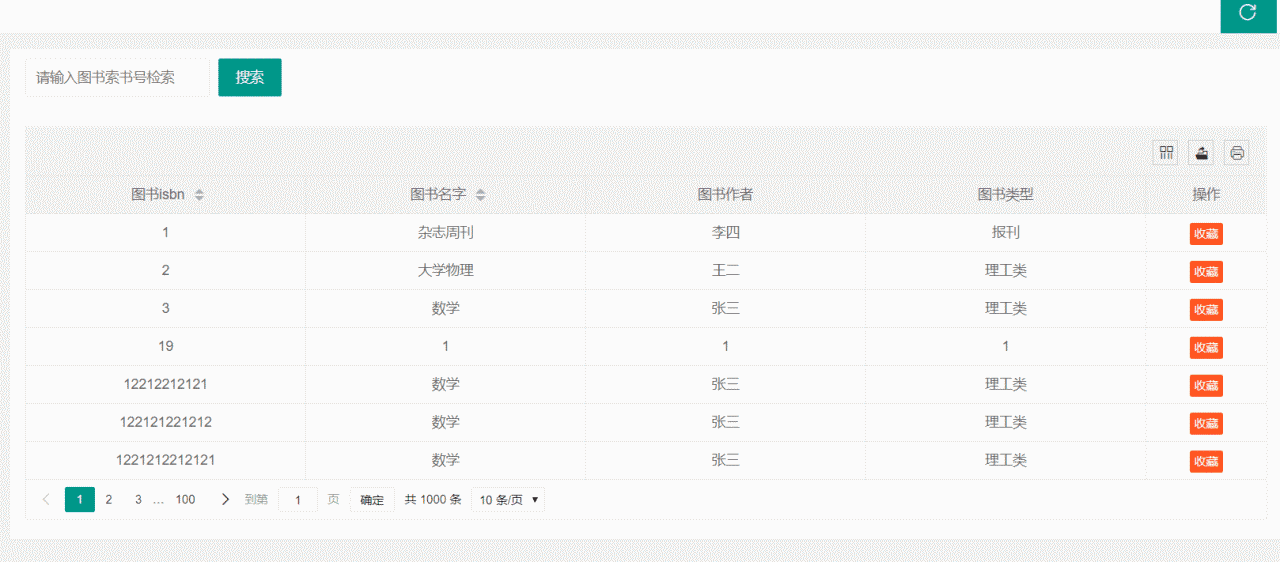The height and width of the screenshot is (562, 1280).
Task: Click isbn cell 19
Action: tap(165, 346)
